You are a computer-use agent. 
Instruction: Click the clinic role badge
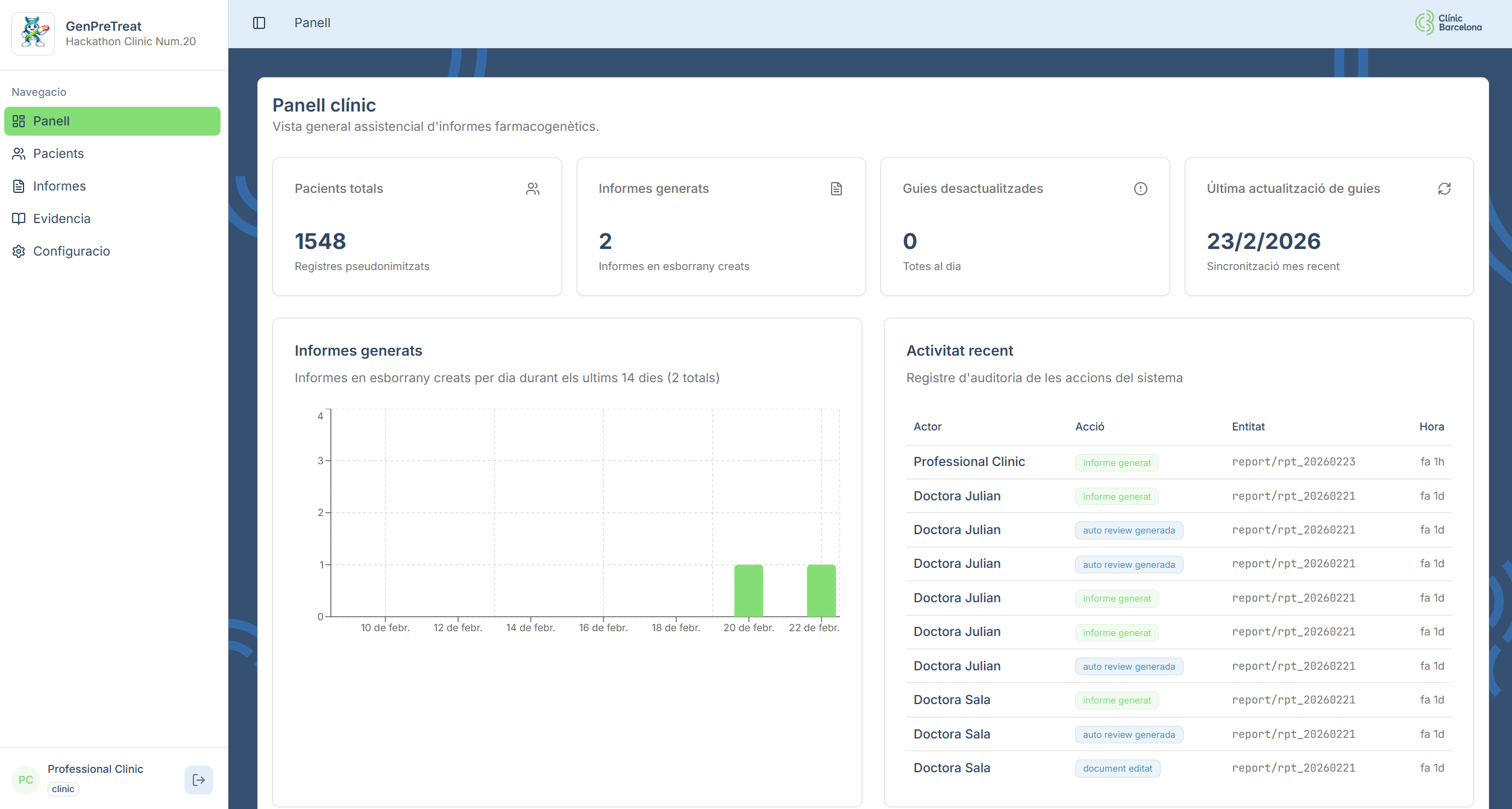coord(63,789)
